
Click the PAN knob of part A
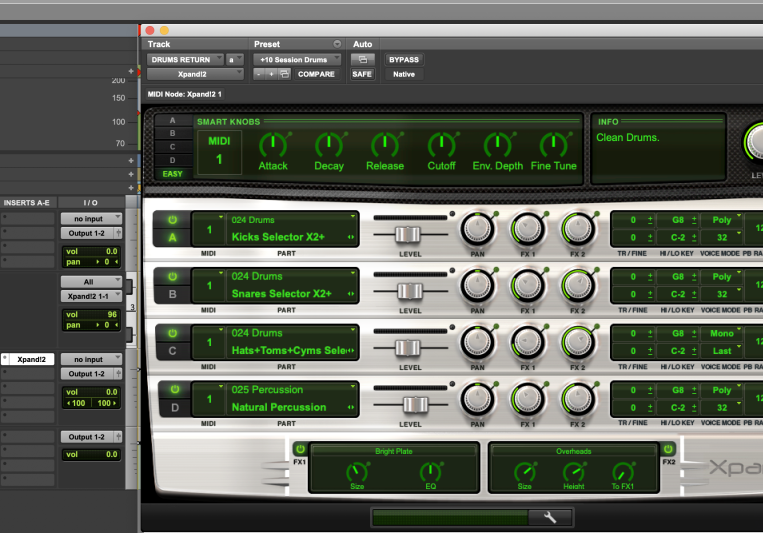[477, 229]
